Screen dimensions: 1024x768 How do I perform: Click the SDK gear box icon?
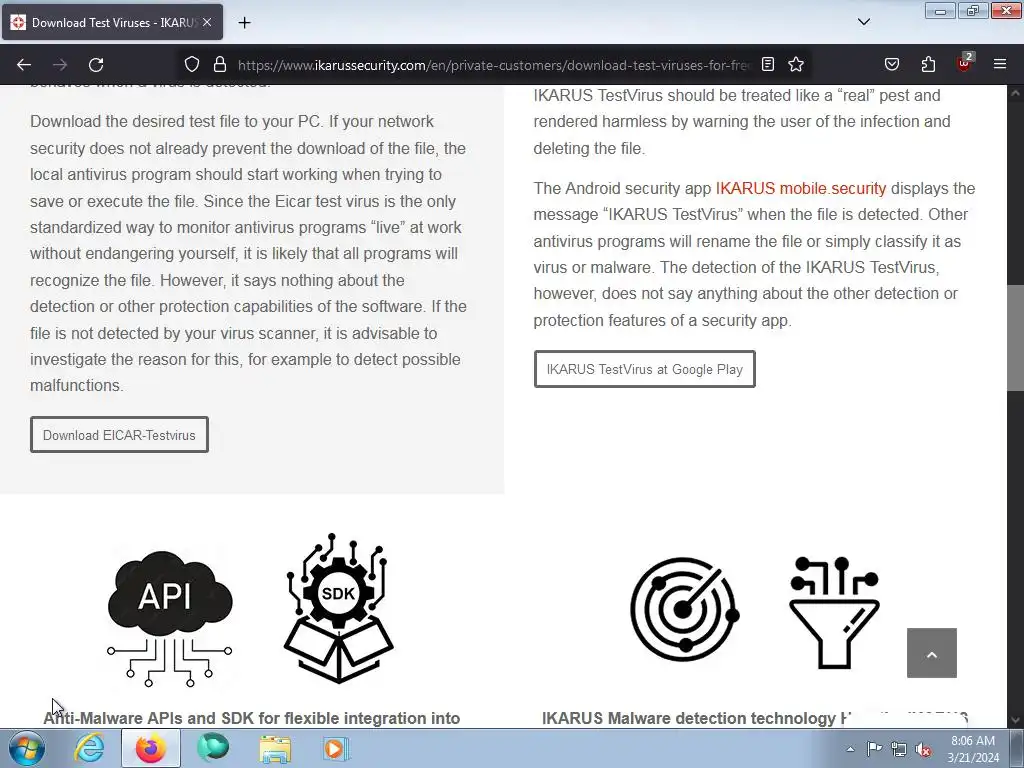[x=338, y=609]
